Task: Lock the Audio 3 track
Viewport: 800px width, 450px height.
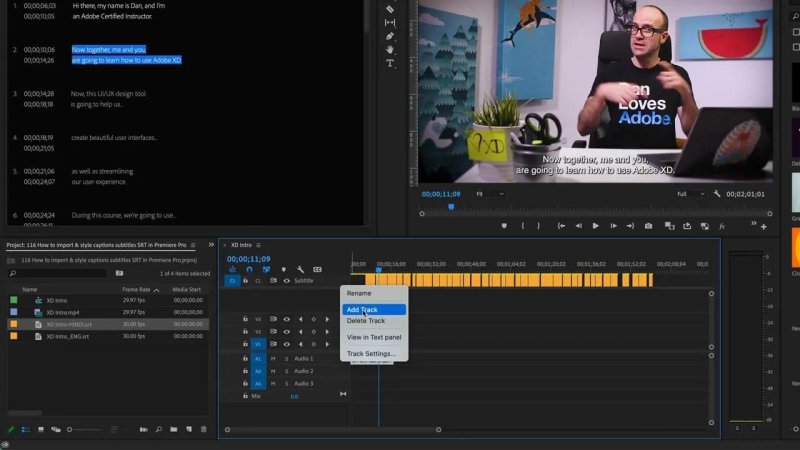Action: tap(245, 383)
